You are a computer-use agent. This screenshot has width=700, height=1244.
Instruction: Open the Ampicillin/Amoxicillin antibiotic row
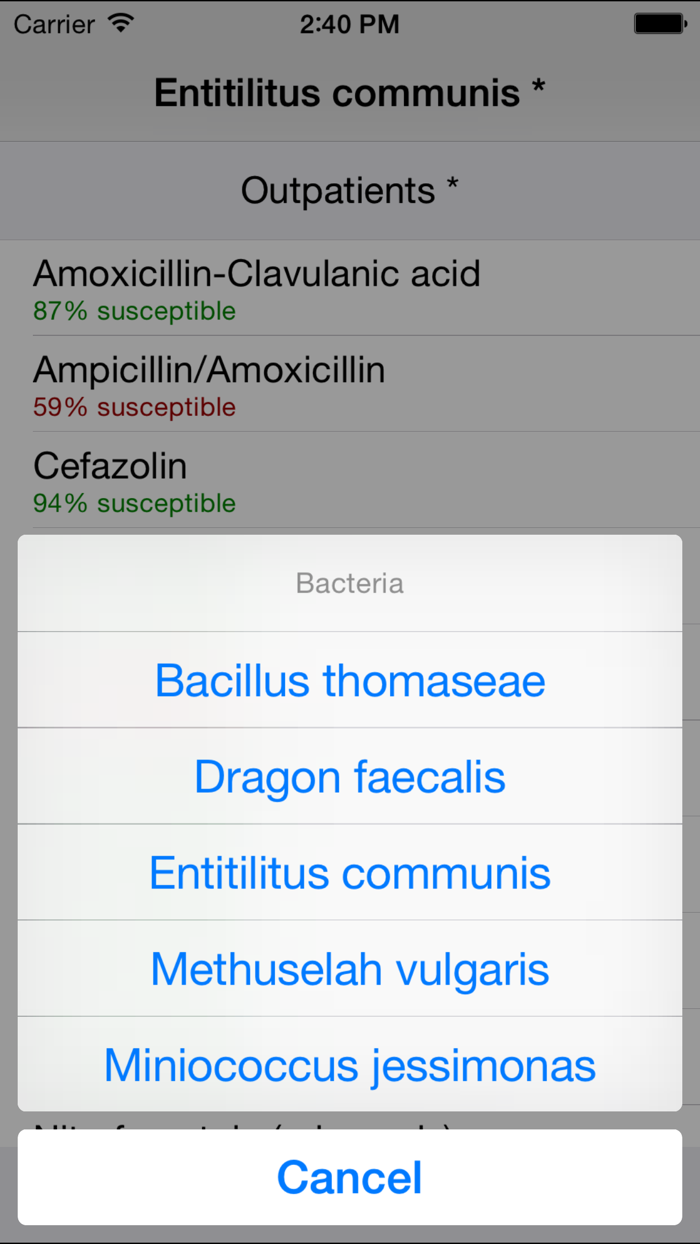[x=209, y=369]
